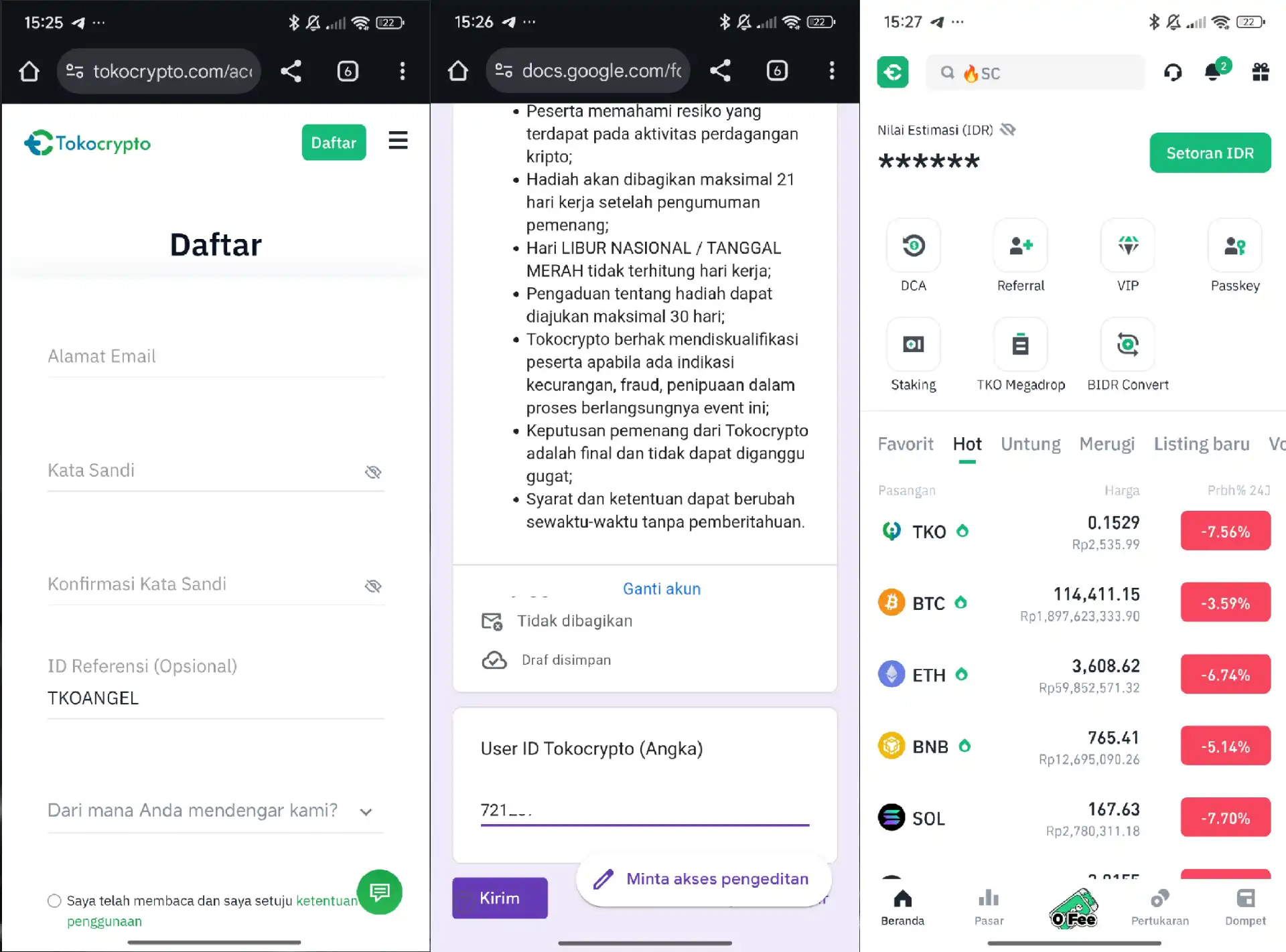
Task: Open Pasar in bottom navigation
Action: point(989,907)
